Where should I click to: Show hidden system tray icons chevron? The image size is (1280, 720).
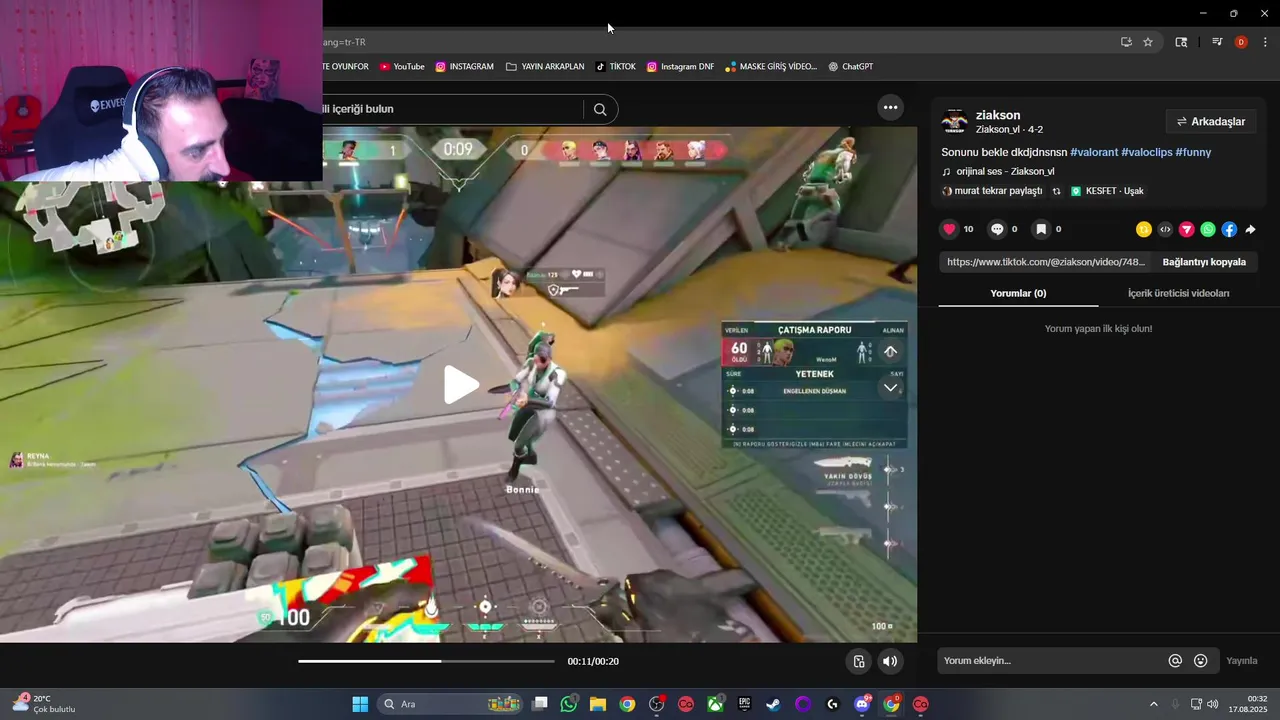1153,704
